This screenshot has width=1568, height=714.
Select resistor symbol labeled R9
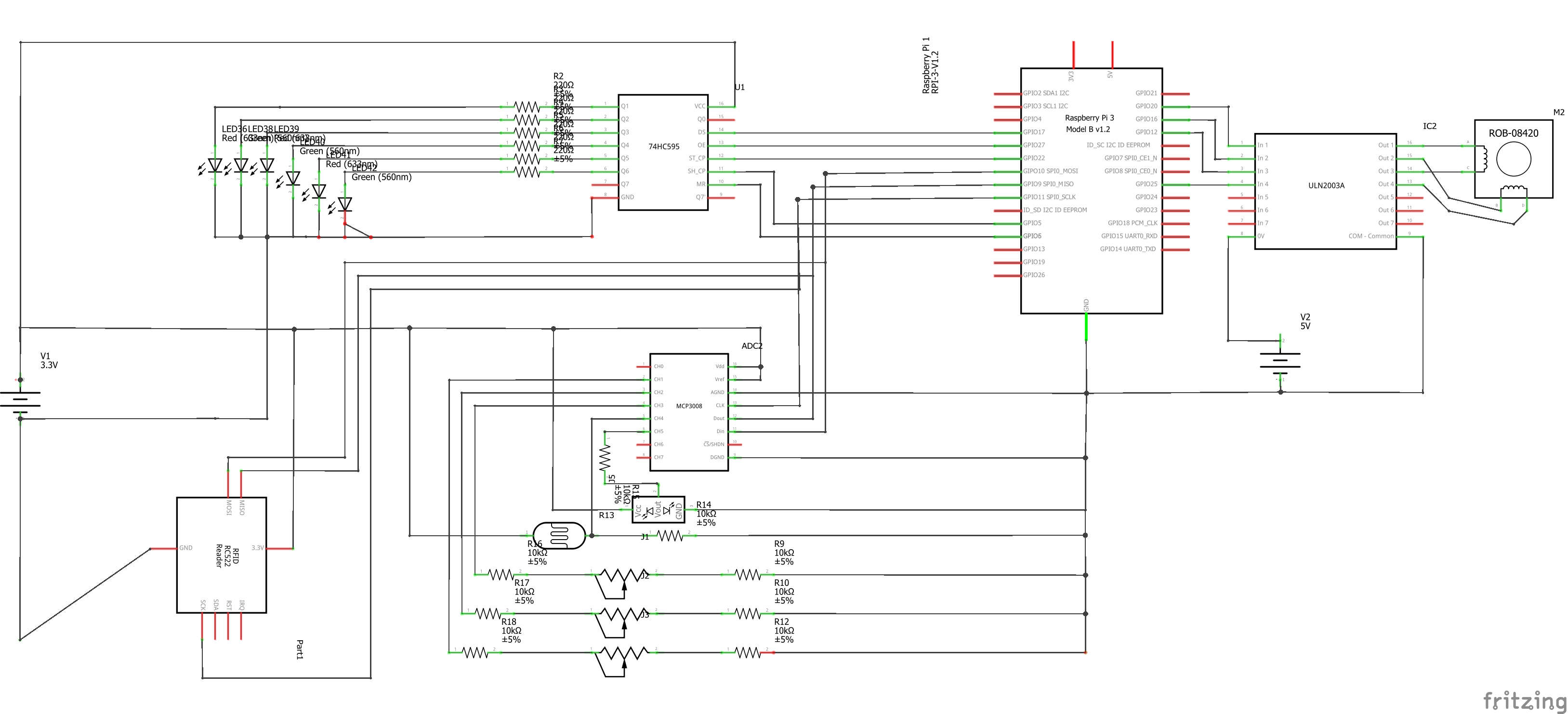coord(748,574)
